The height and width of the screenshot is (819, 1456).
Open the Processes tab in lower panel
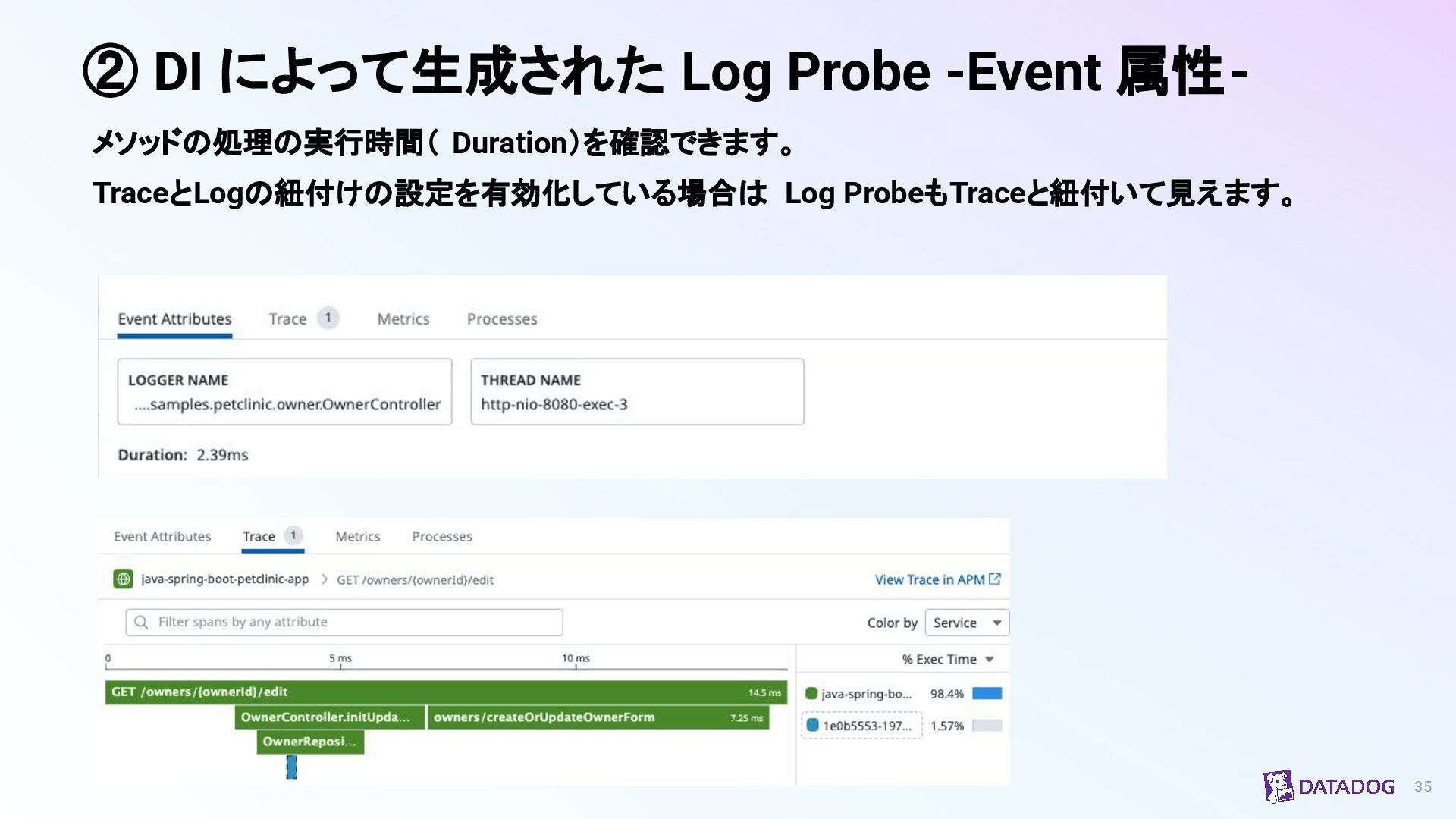point(441,537)
